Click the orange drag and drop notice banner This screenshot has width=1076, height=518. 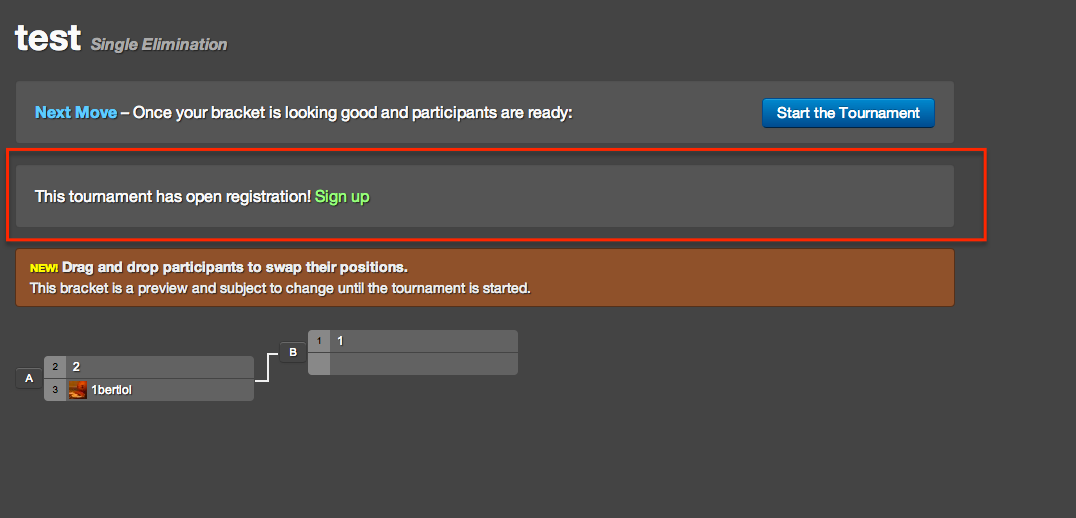point(484,278)
